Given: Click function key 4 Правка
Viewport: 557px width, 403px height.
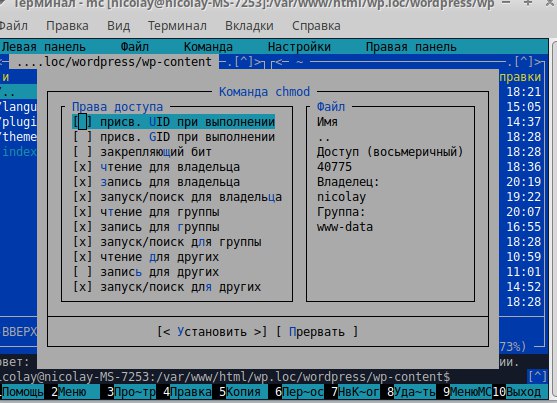Looking at the screenshot, I should point(187,392).
